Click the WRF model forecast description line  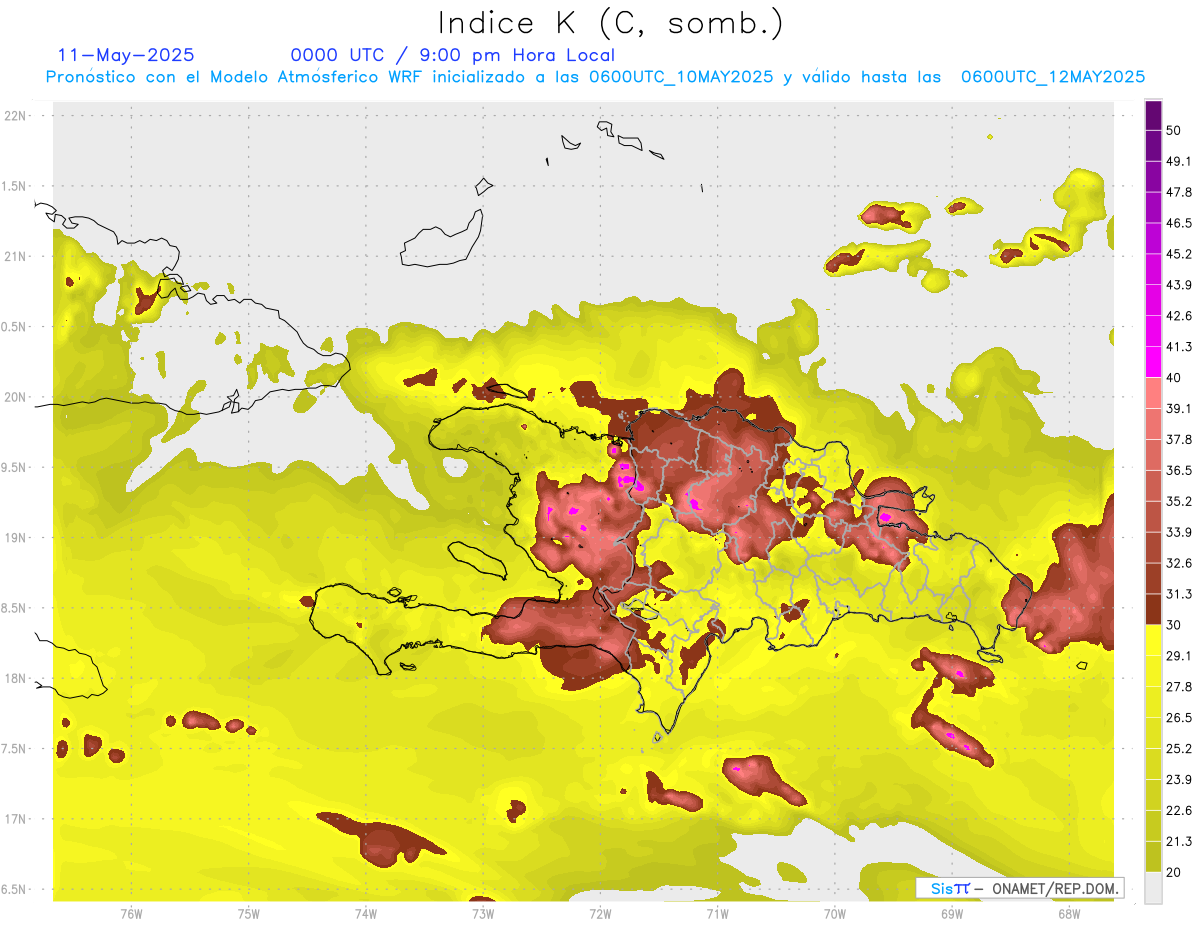pos(595,77)
